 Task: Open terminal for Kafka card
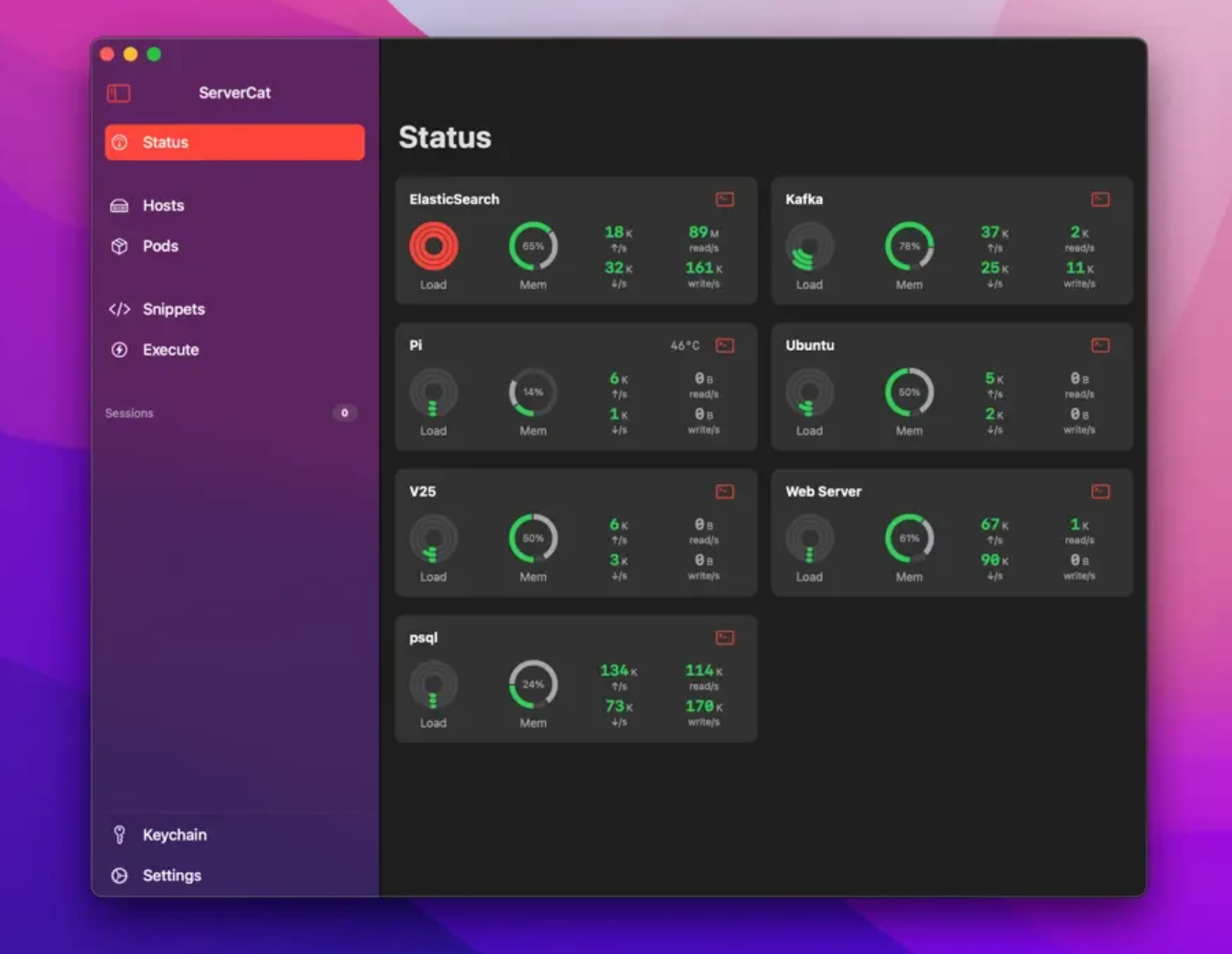(1101, 200)
